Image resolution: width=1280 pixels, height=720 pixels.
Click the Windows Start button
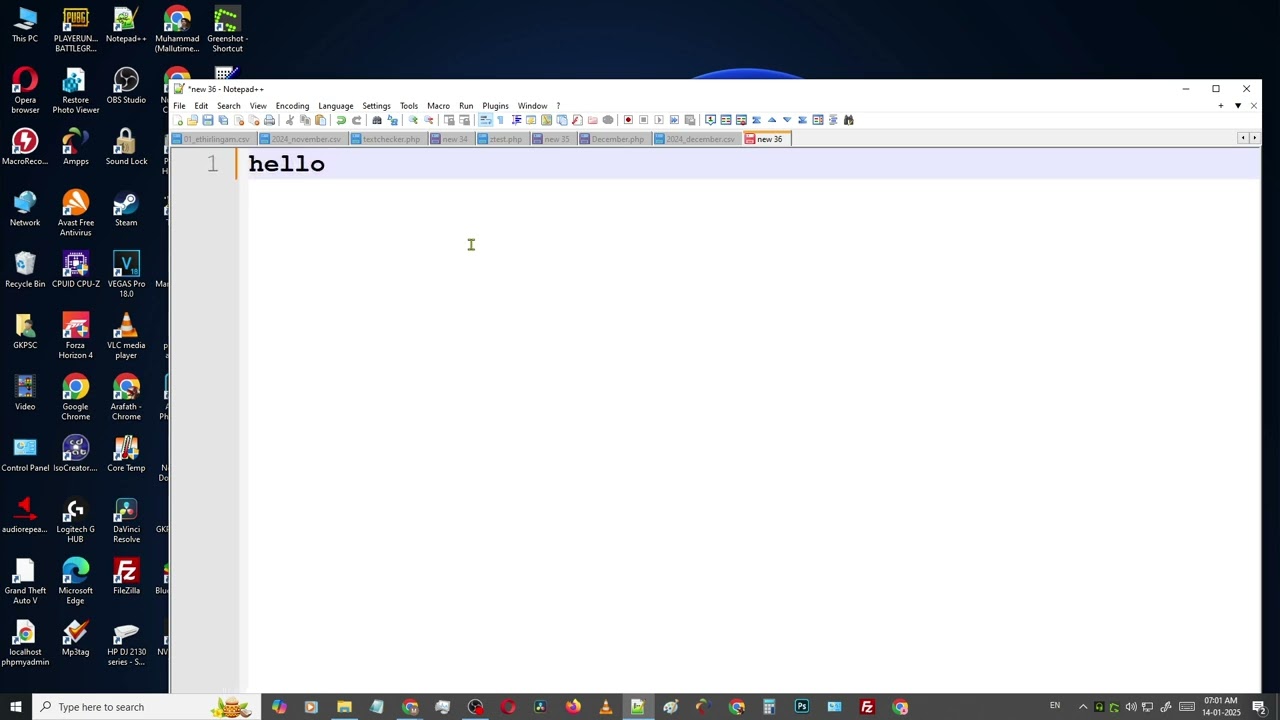[x=16, y=707]
